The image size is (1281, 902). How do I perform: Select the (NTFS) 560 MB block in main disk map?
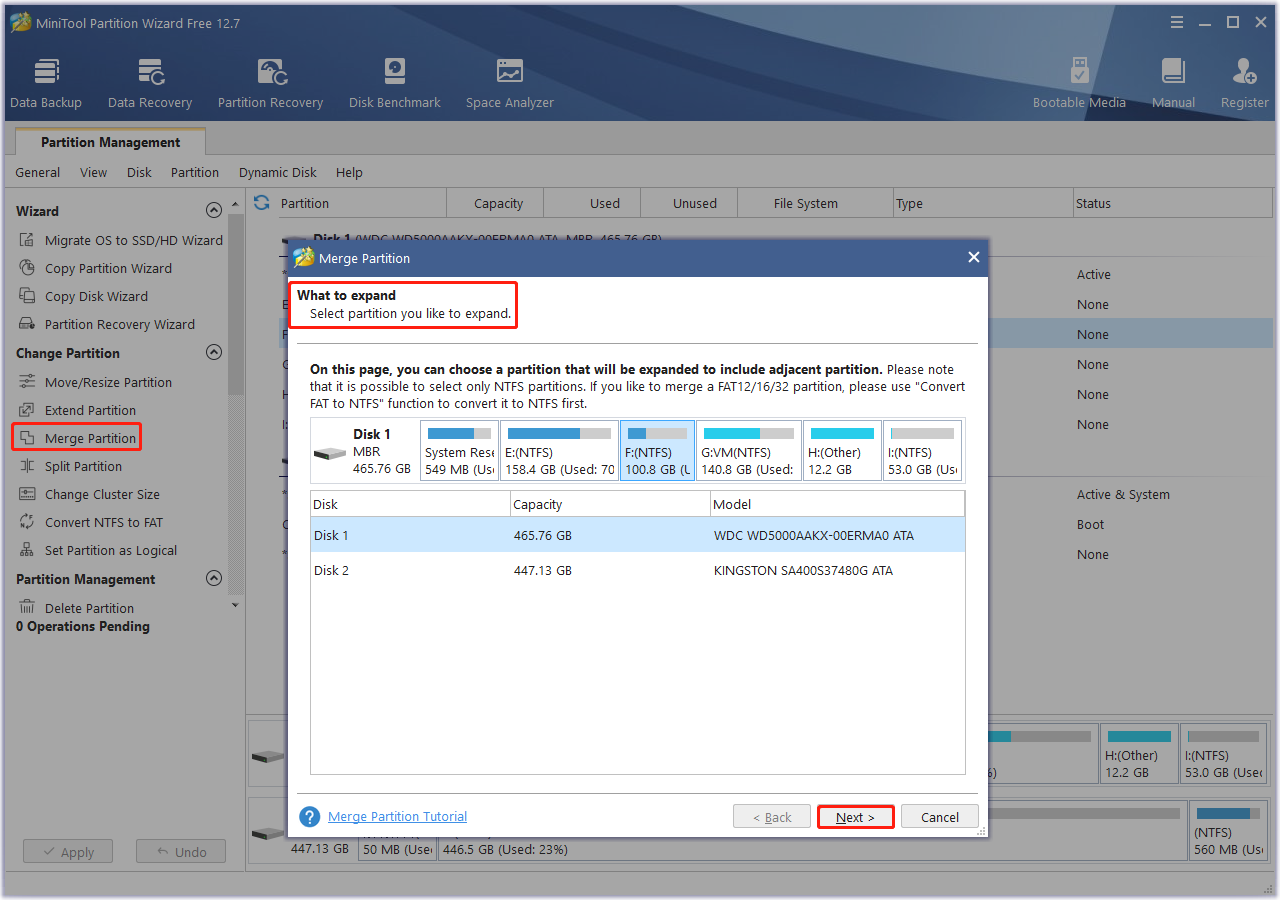pyautogui.click(x=1228, y=830)
